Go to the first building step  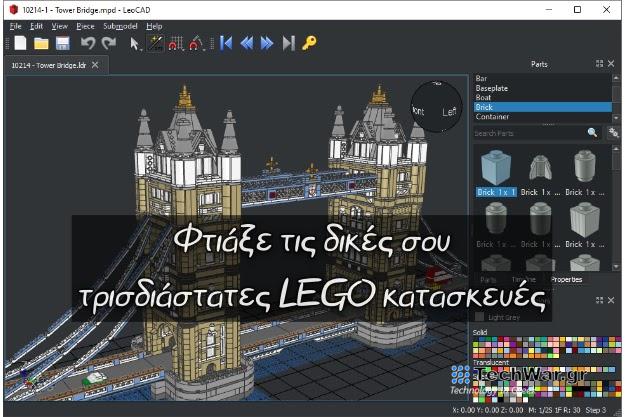pyautogui.click(x=226, y=43)
